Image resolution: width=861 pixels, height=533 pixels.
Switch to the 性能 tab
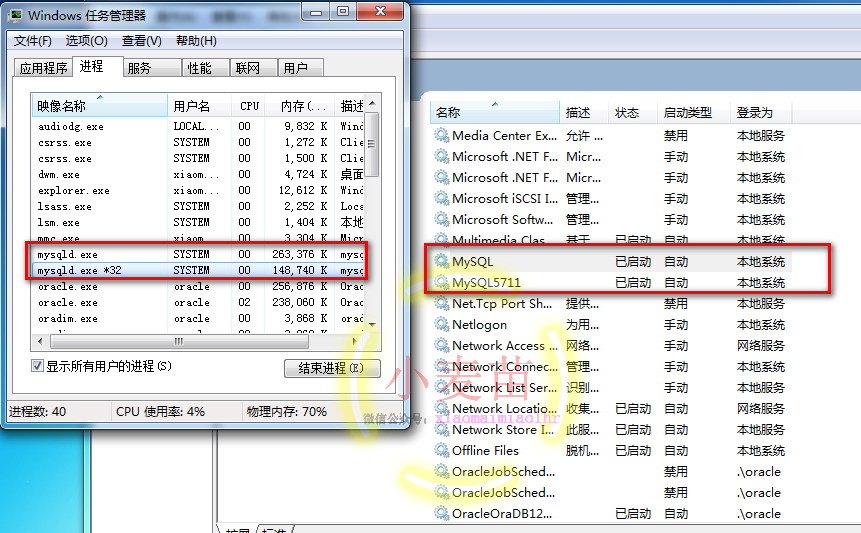tap(205, 68)
